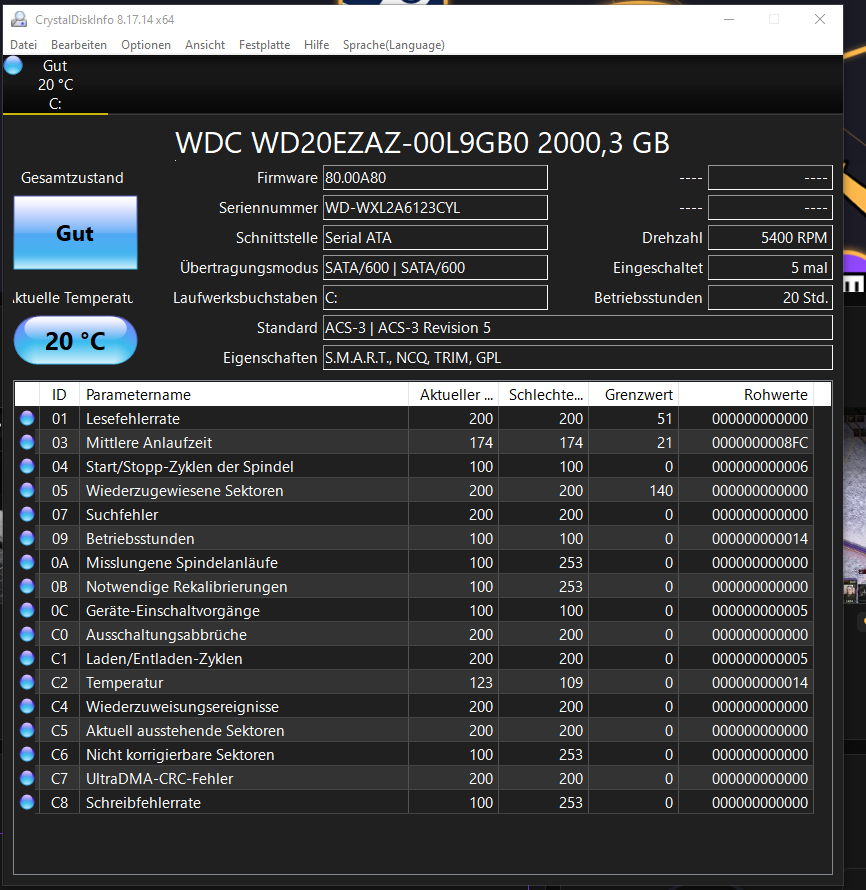Open the Bearbeiten menu
Image resolution: width=866 pixels, height=890 pixels.
[x=79, y=45]
